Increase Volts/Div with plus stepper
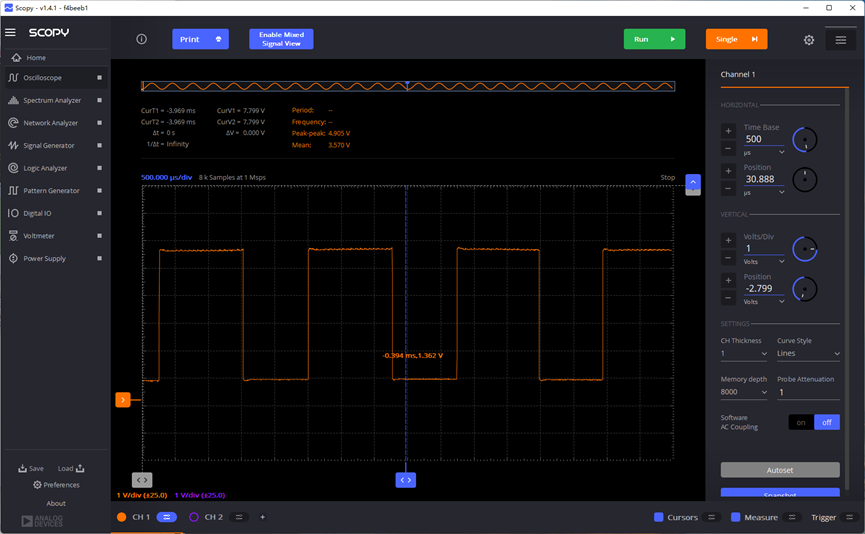865x534 pixels. click(728, 240)
